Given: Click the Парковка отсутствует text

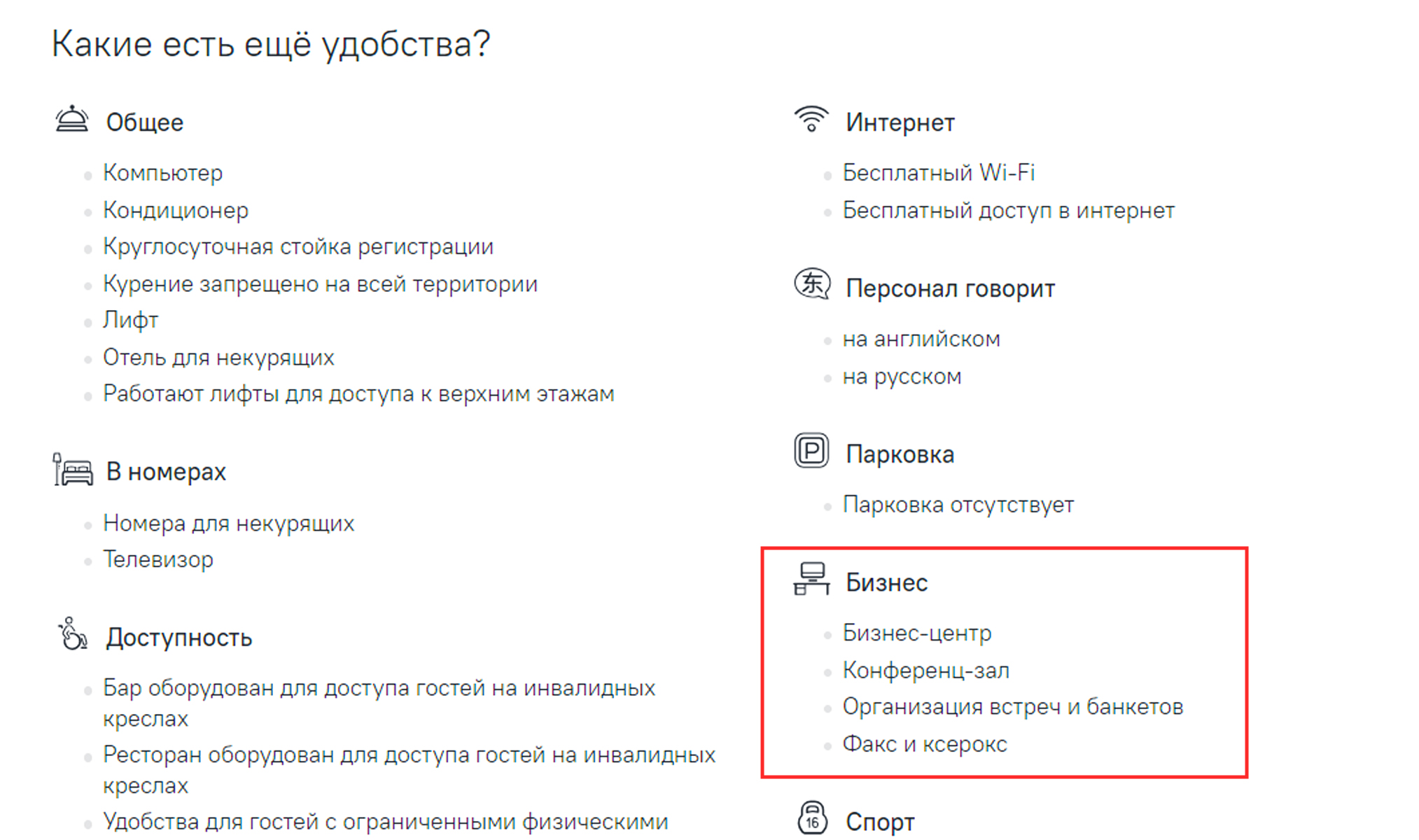Looking at the screenshot, I should coord(958,505).
